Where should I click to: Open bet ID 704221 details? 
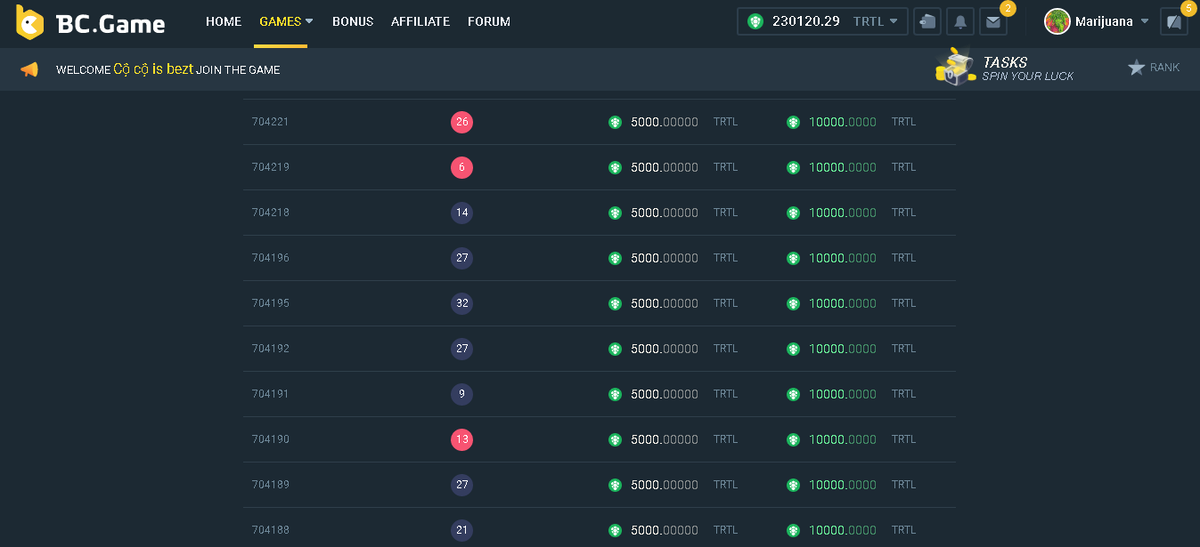[x=270, y=122]
